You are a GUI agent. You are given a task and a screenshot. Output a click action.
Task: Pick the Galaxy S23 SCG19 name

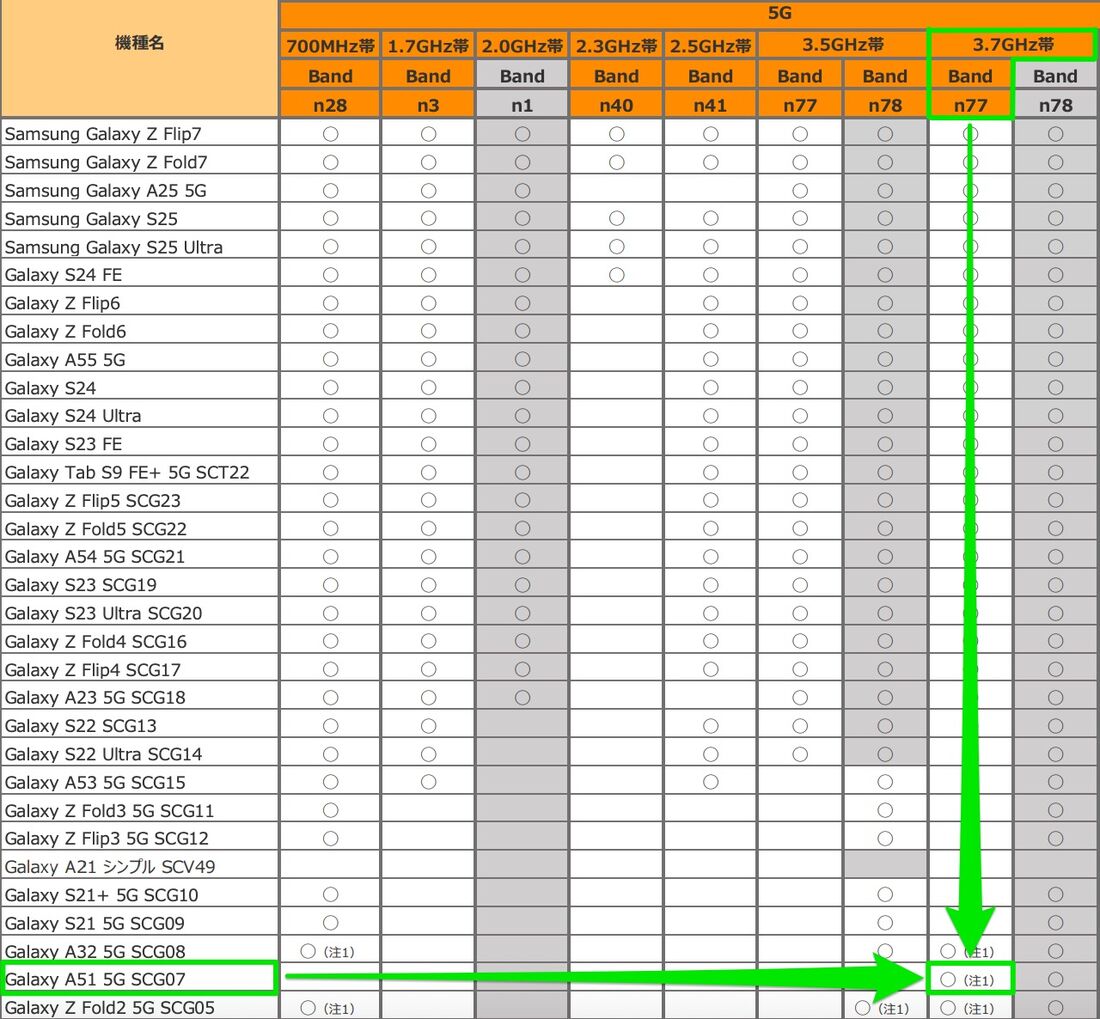pyautogui.click(x=81, y=584)
